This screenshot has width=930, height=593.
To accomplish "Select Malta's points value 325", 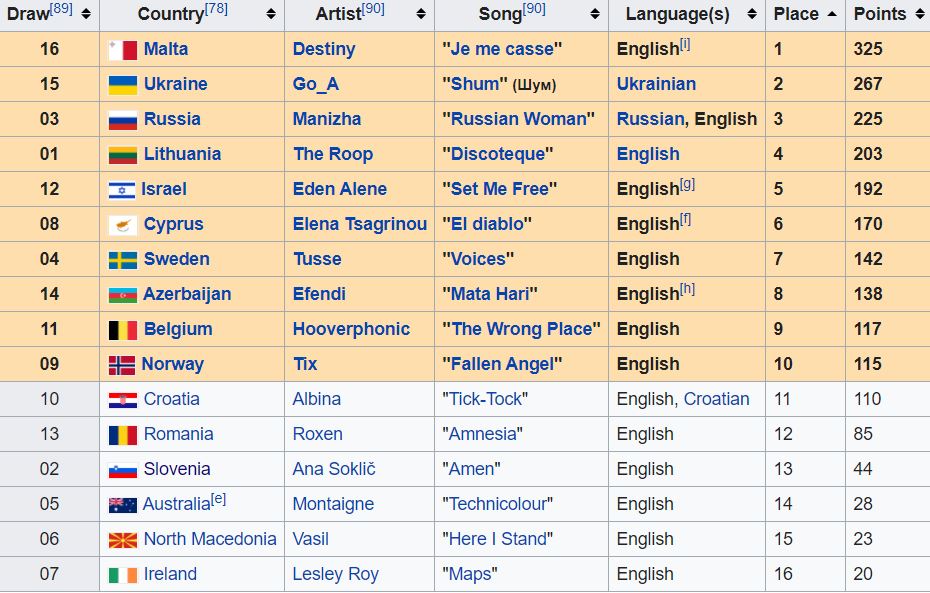I will 868,49.
